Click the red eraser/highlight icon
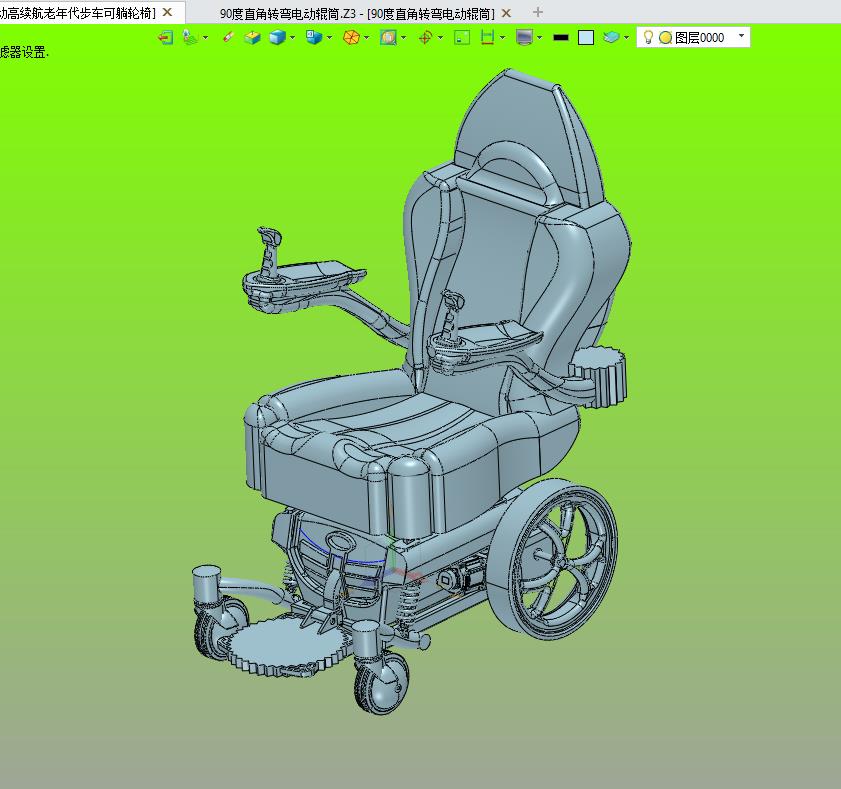Viewport: 841px width, 789px height. (x=228, y=38)
